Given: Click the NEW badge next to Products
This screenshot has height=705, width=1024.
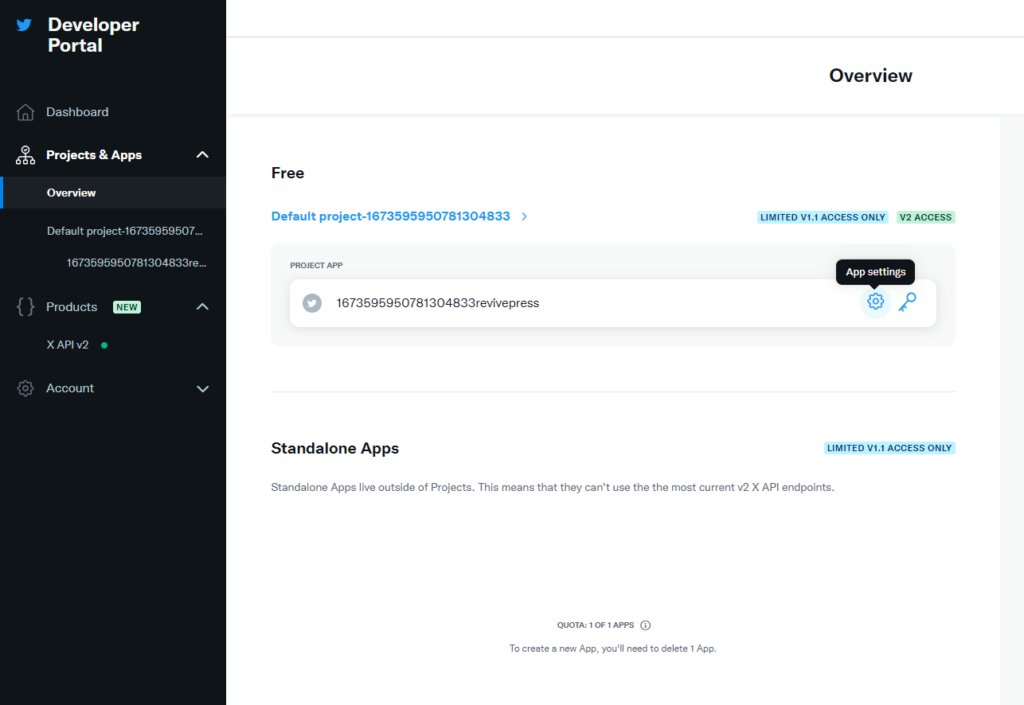Looking at the screenshot, I should coord(126,307).
